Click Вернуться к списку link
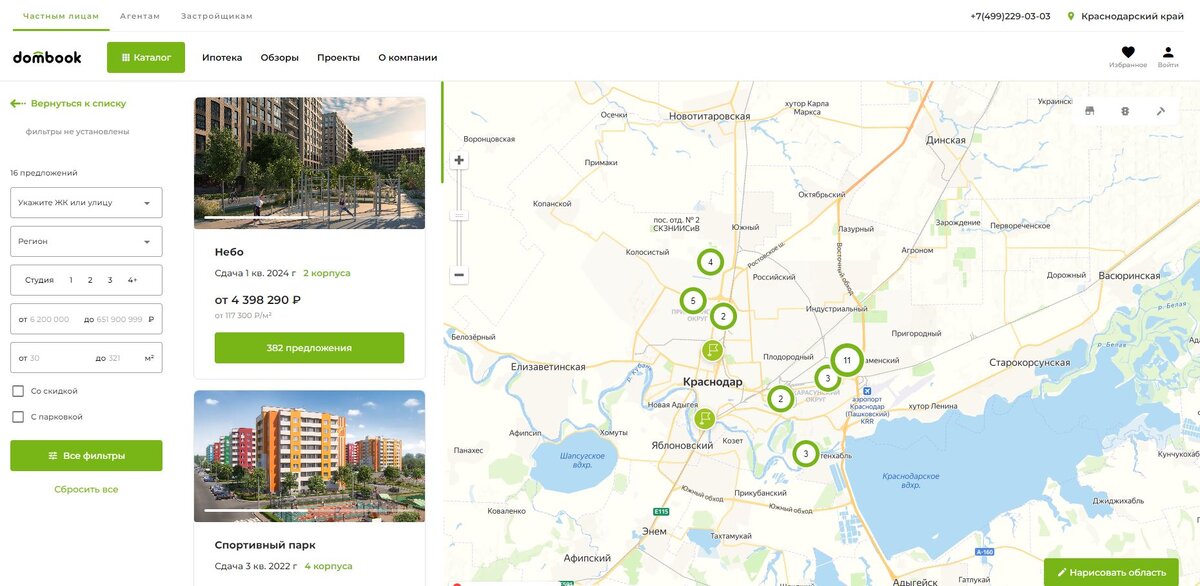 [78, 103]
